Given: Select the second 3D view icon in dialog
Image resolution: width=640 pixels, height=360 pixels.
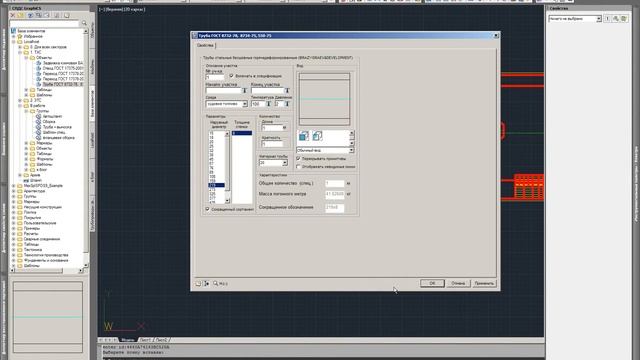Looking at the screenshot, I should click(x=317, y=136).
